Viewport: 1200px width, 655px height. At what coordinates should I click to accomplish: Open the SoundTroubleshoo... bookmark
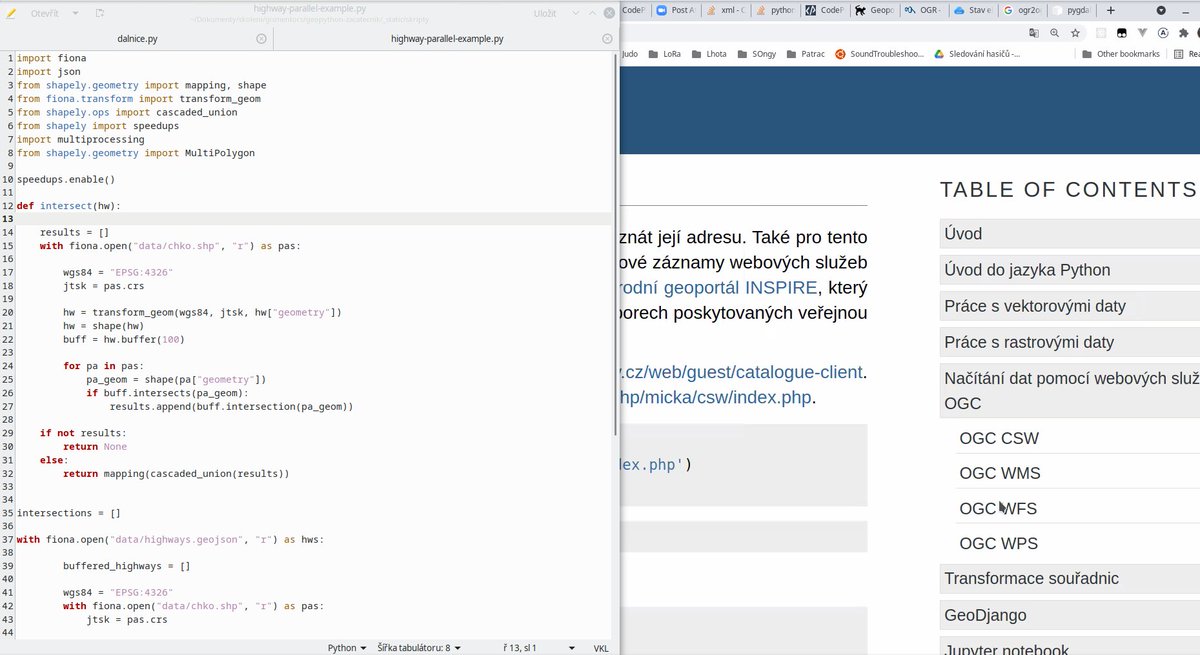point(880,54)
